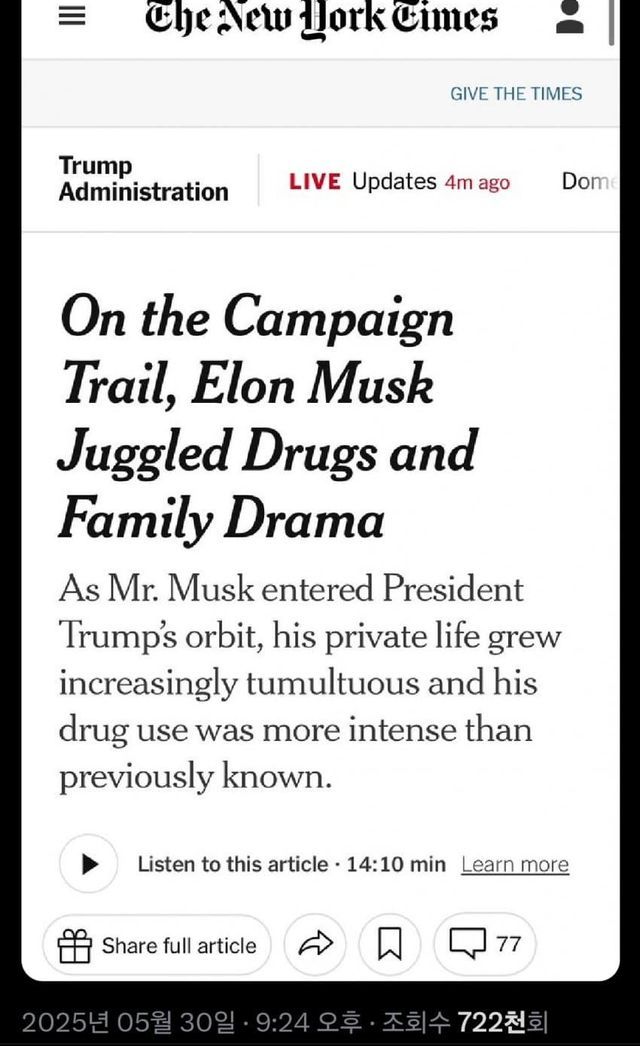Open the 77 comments
Screen dimensions: 640x1046
click(485, 945)
